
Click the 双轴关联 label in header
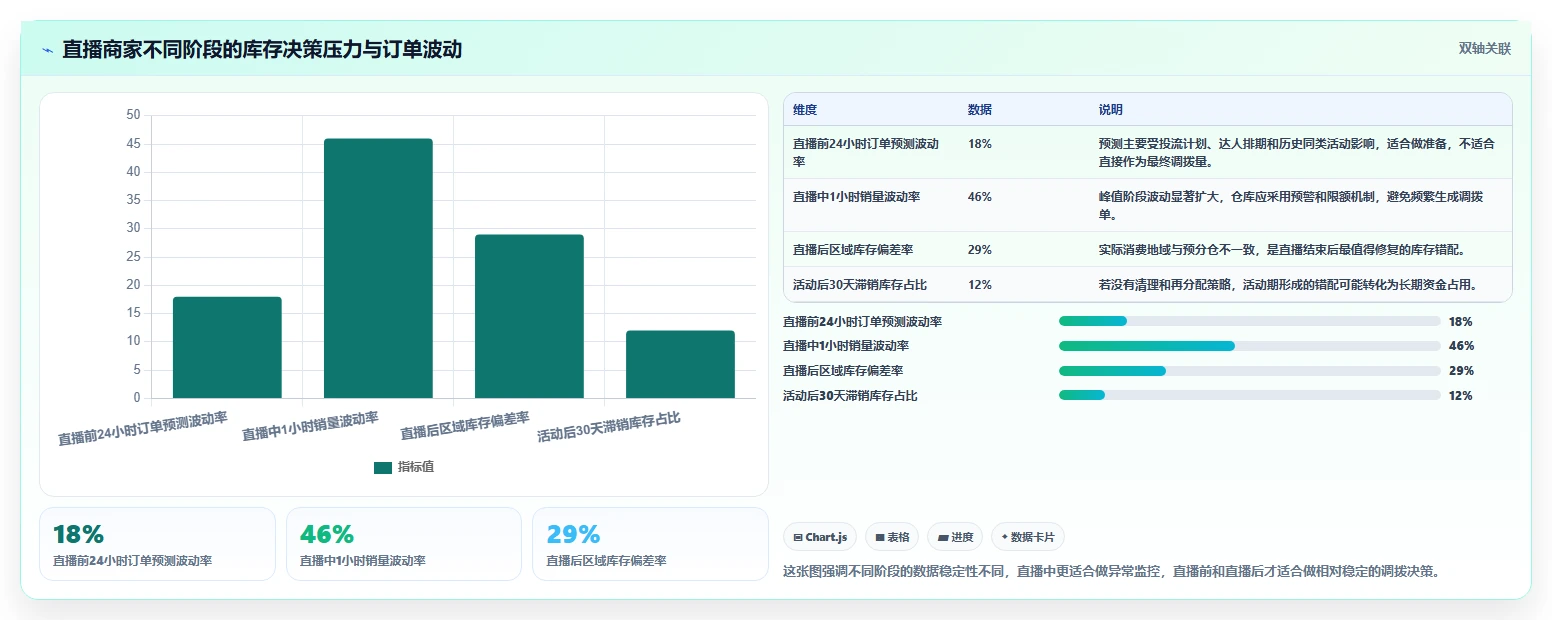(1484, 48)
